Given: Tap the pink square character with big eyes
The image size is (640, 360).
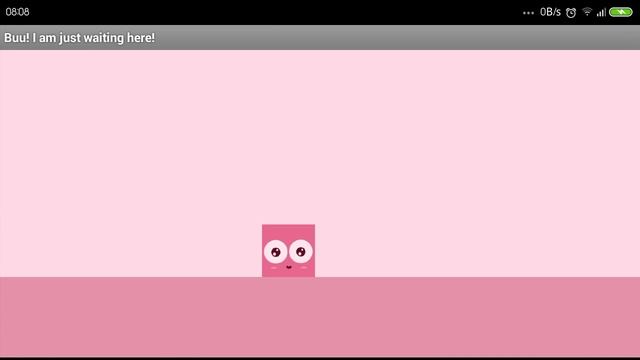Looking at the screenshot, I should [x=288, y=251].
